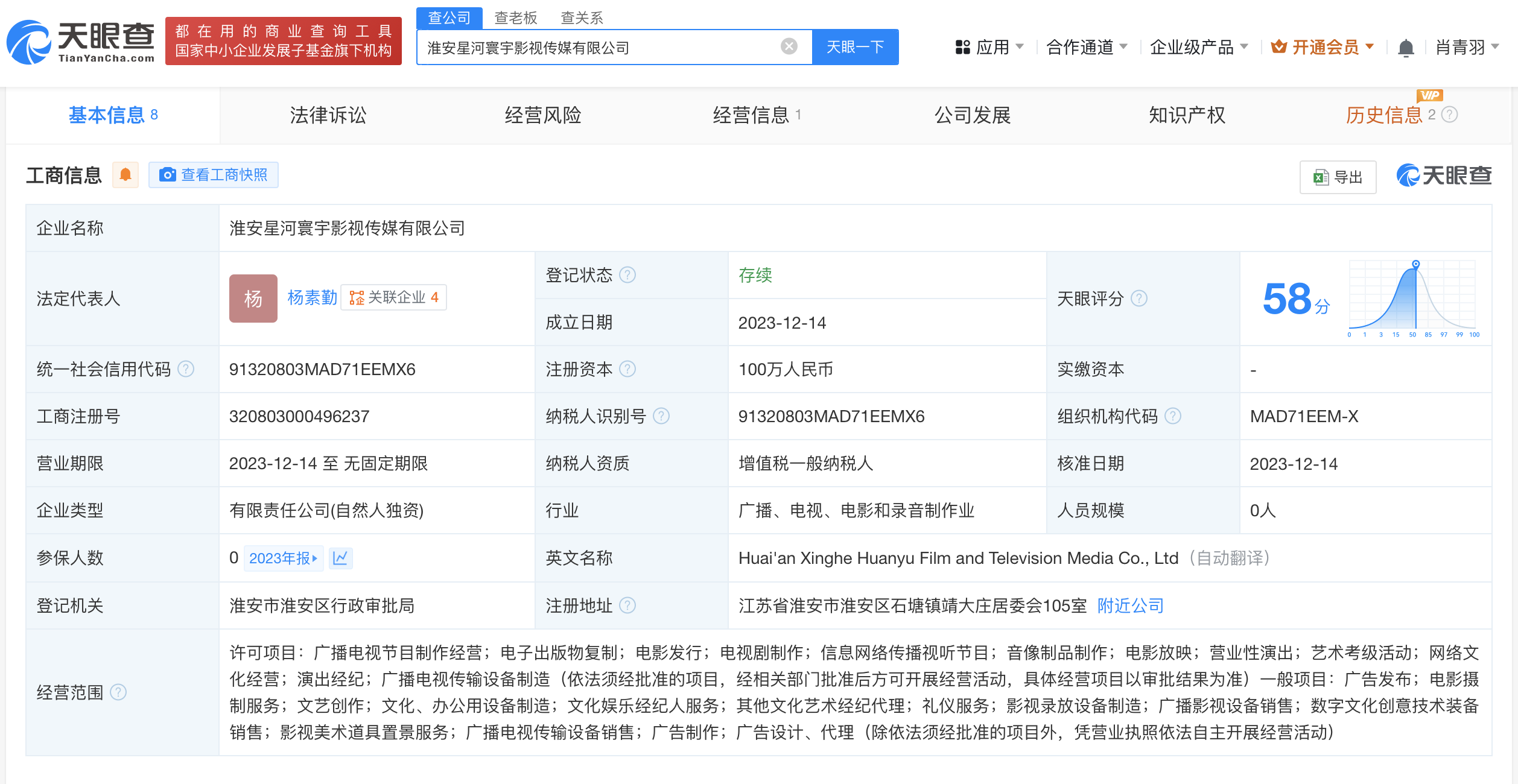This screenshot has width=1518, height=784.
Task: Click the 2023年报 tag
Action: click(284, 558)
